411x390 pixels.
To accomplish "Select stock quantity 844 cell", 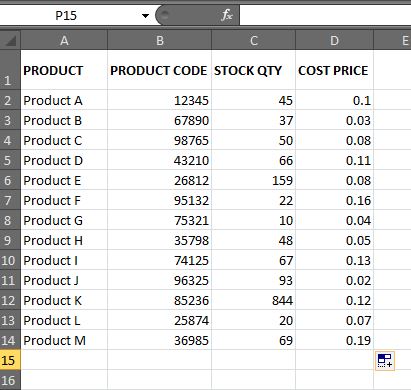I will pyautogui.click(x=253, y=300).
